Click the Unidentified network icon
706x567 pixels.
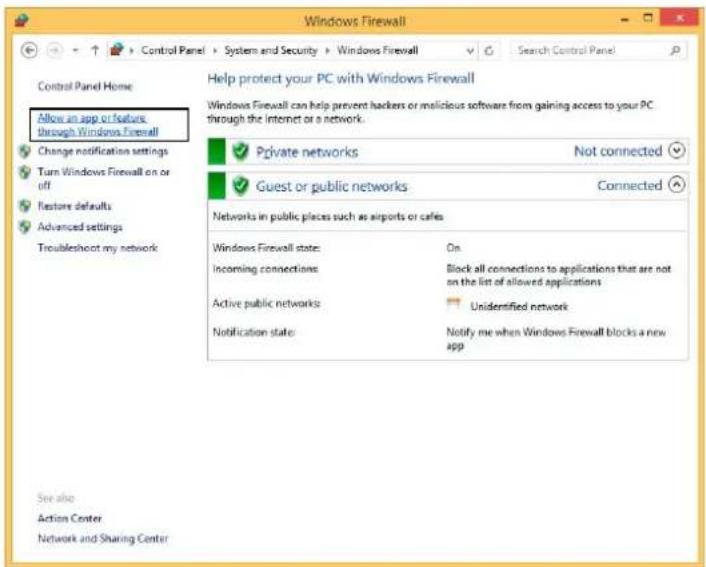pyautogui.click(x=453, y=304)
